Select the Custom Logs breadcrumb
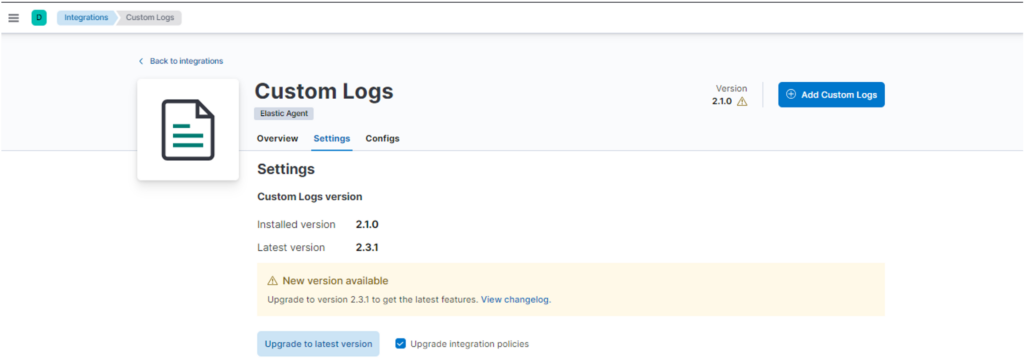The width and height of the screenshot is (1024, 361). [150, 18]
